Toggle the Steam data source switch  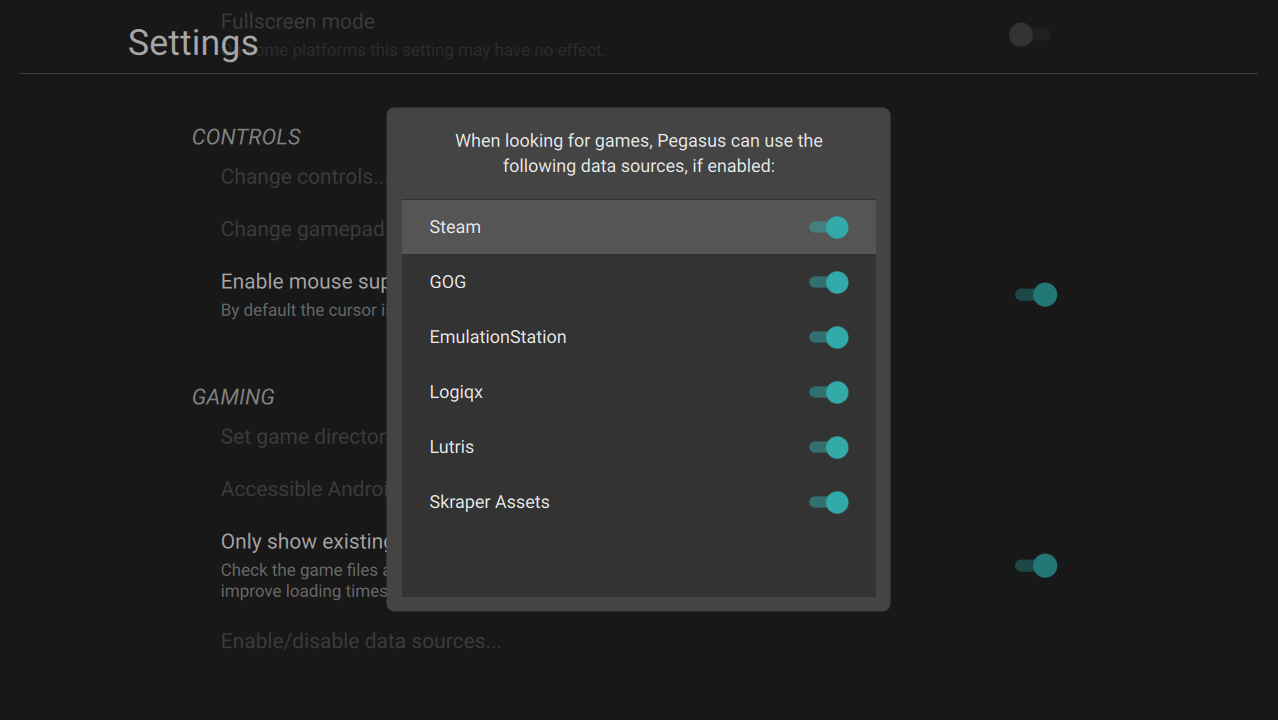coord(829,227)
